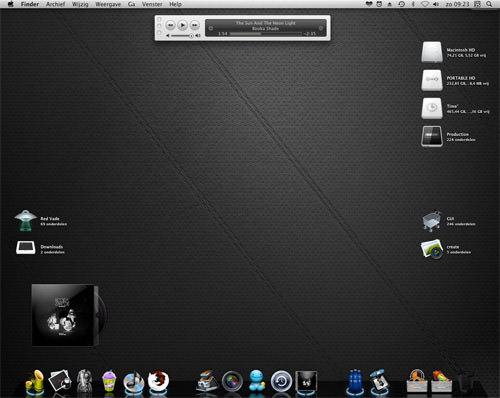Click the Bluetooth menu bar icon
Image resolution: width=500 pixels, height=398 pixels.
point(413,4)
